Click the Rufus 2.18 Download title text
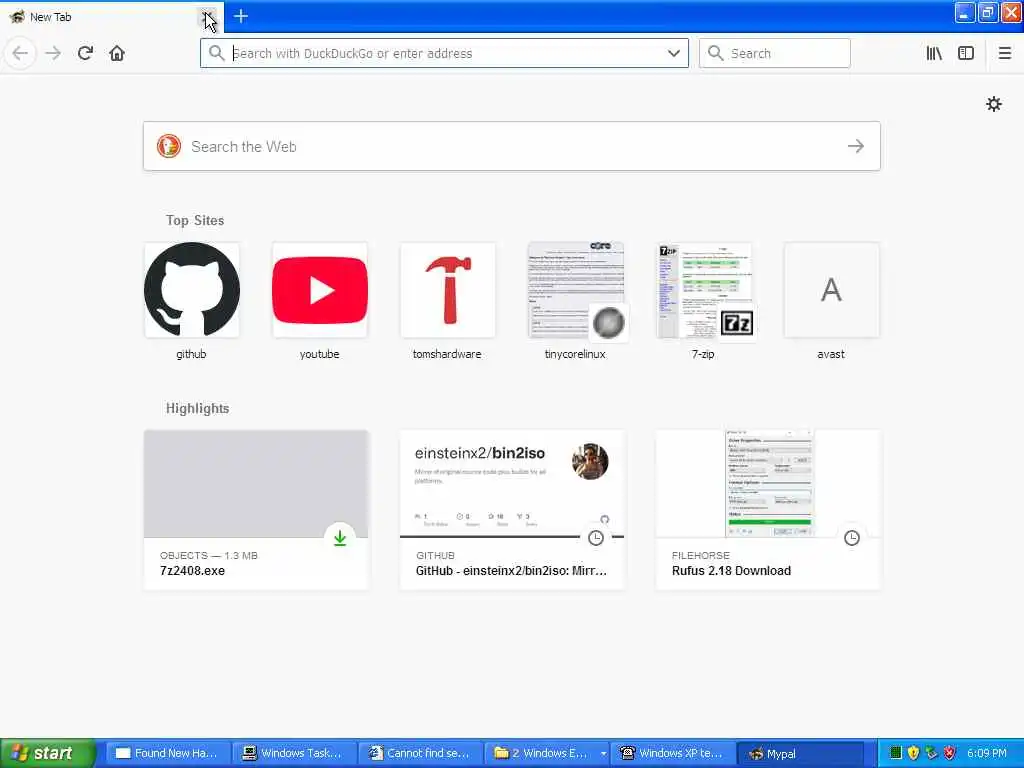The height and width of the screenshot is (768, 1024). pos(731,571)
